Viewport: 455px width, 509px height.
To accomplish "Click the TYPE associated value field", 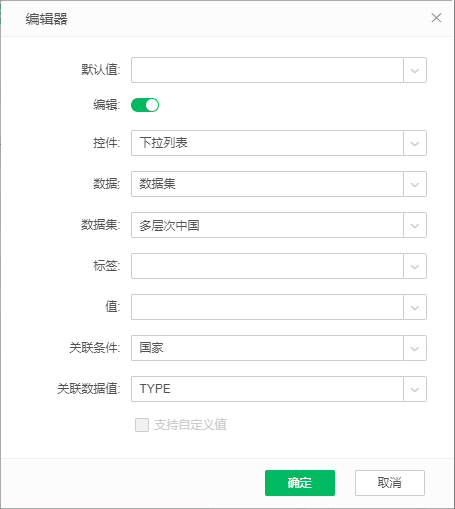I will click(x=267, y=389).
